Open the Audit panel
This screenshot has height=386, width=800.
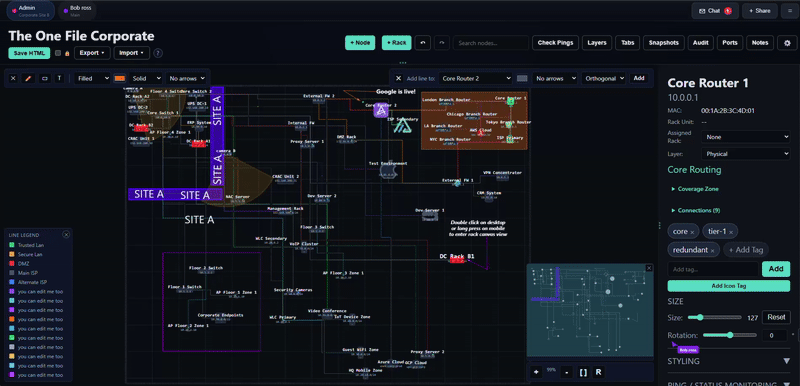point(701,43)
